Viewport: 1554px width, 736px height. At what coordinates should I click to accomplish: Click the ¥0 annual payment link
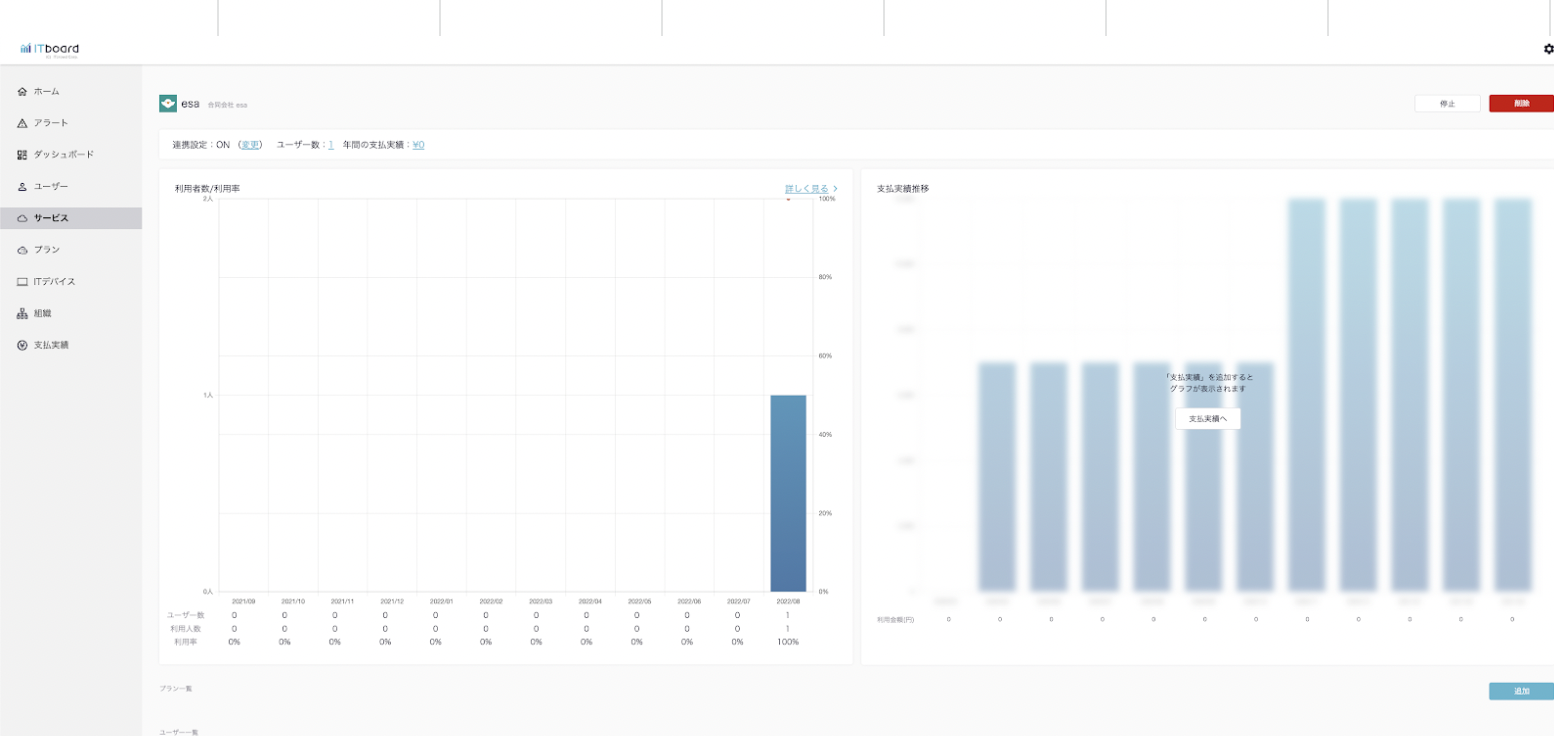[418, 145]
